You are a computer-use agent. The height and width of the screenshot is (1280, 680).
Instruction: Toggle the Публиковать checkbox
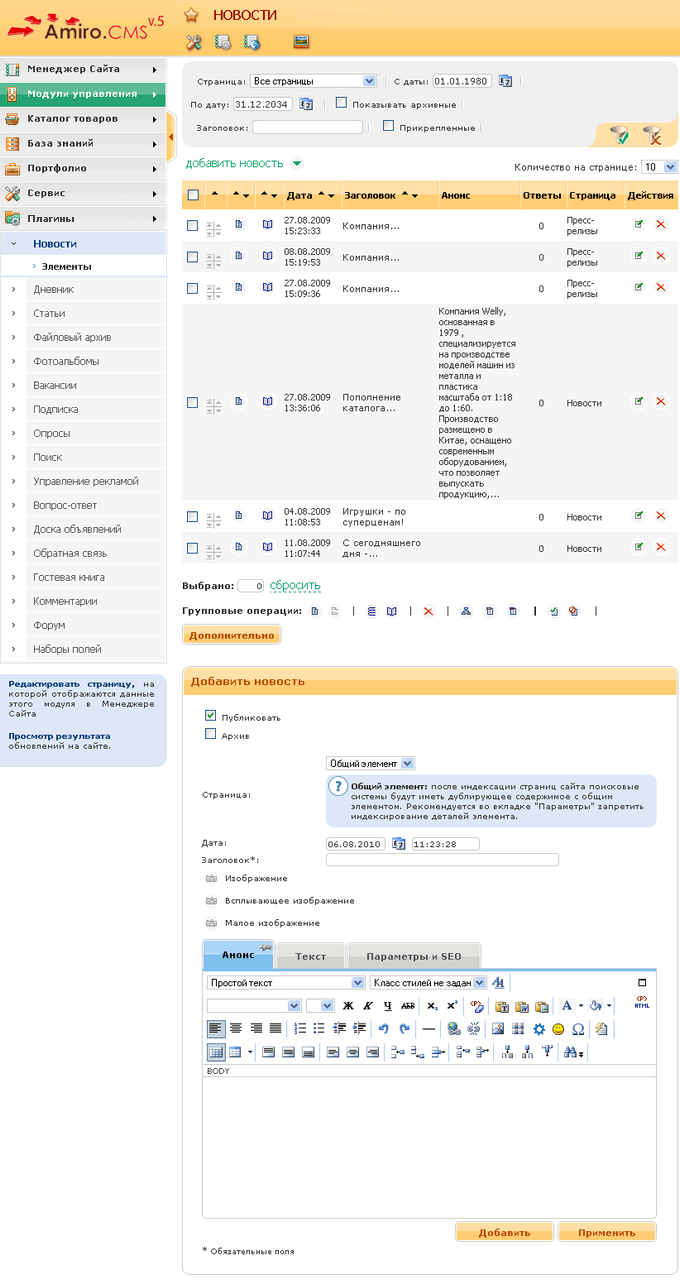point(210,716)
